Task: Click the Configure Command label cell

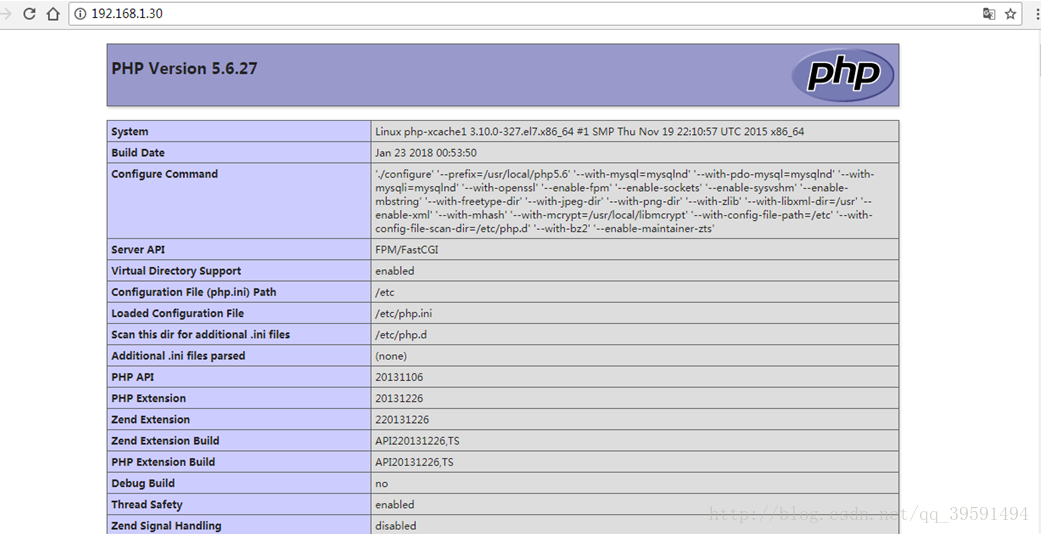Action: coord(164,174)
